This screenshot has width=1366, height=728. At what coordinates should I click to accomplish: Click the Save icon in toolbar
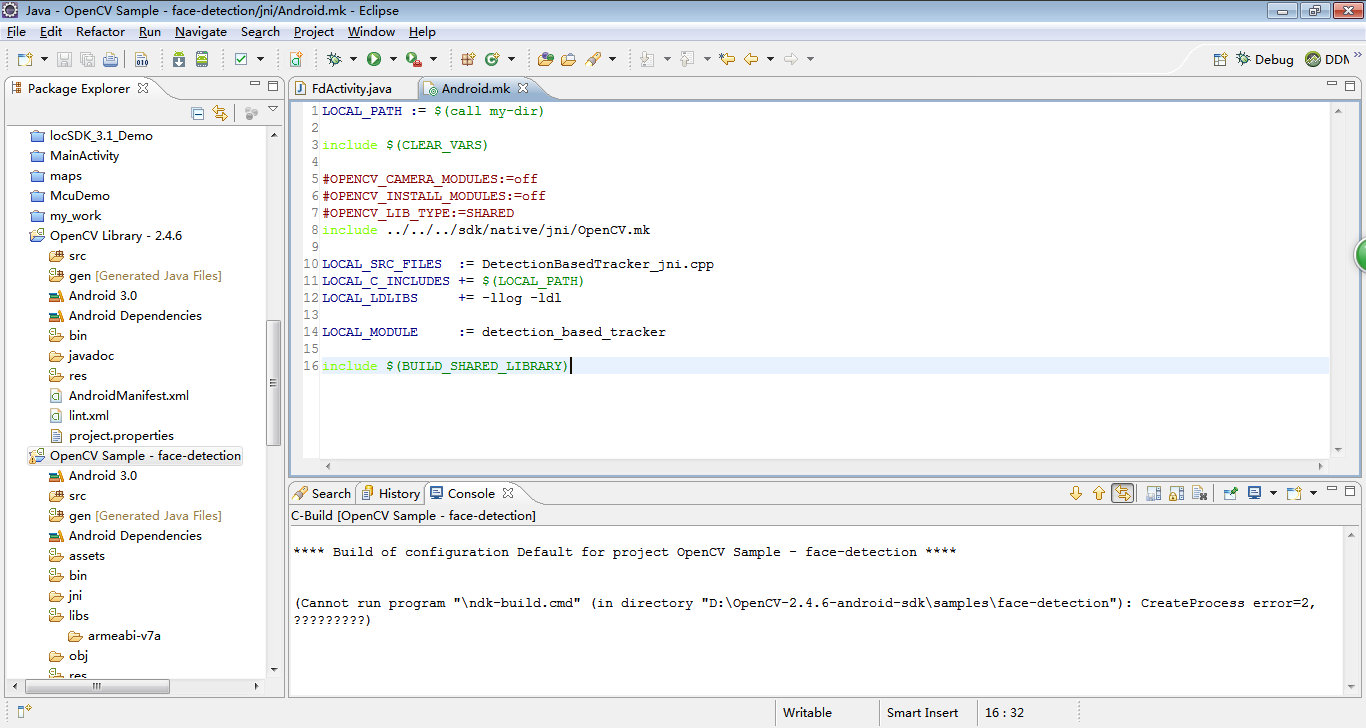point(64,59)
